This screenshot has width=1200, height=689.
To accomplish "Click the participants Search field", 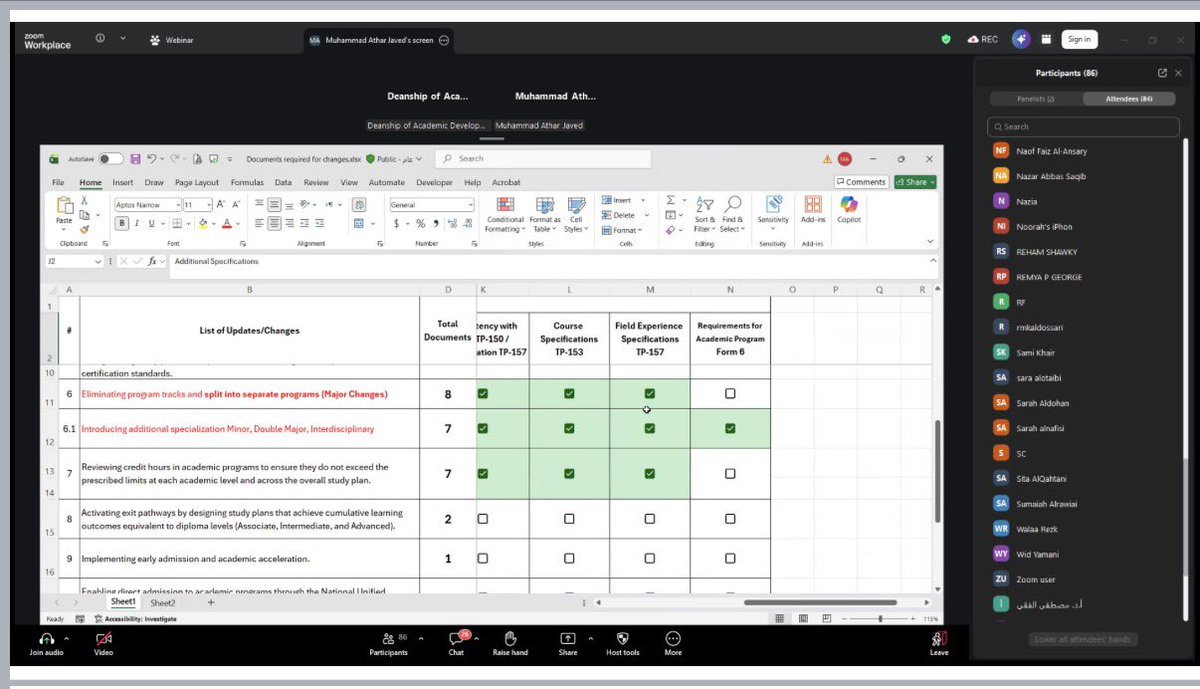I will (1083, 126).
